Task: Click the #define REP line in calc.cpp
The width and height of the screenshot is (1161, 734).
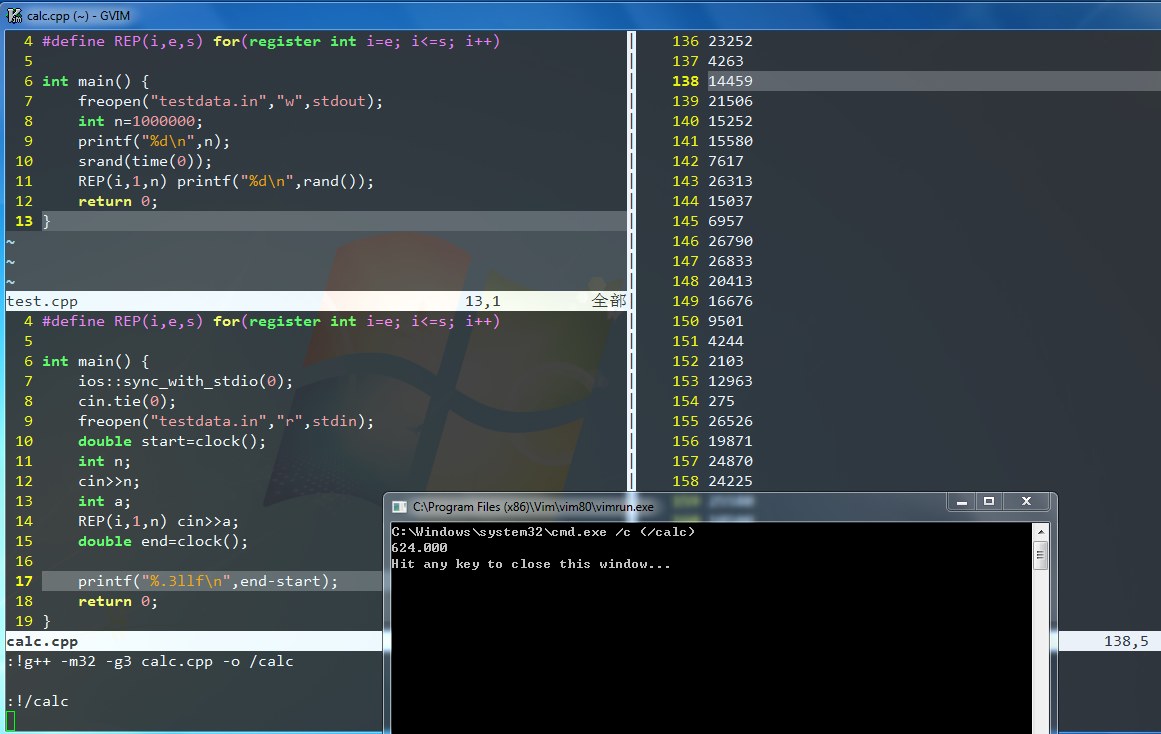Action: tap(271, 321)
